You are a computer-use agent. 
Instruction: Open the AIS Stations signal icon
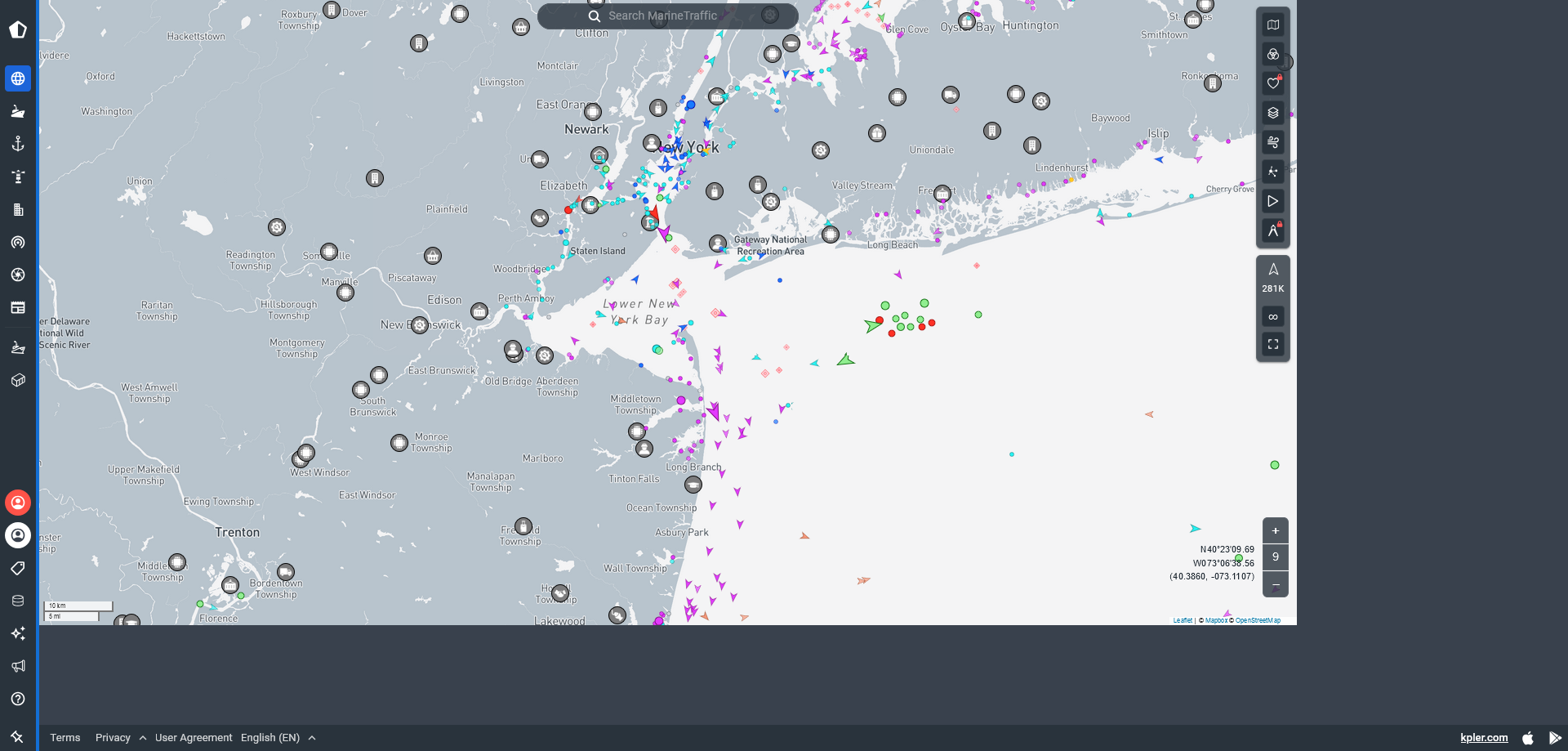pos(18,242)
